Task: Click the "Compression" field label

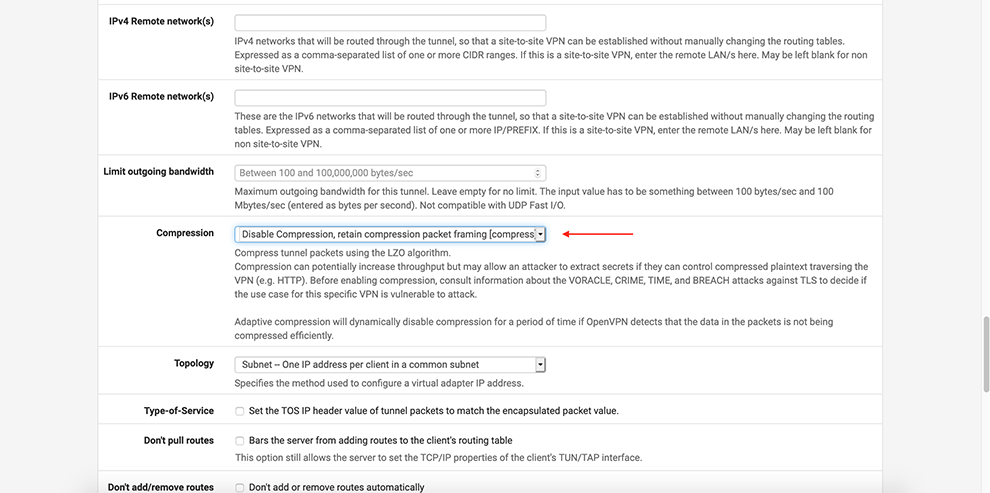Action: pos(185,233)
